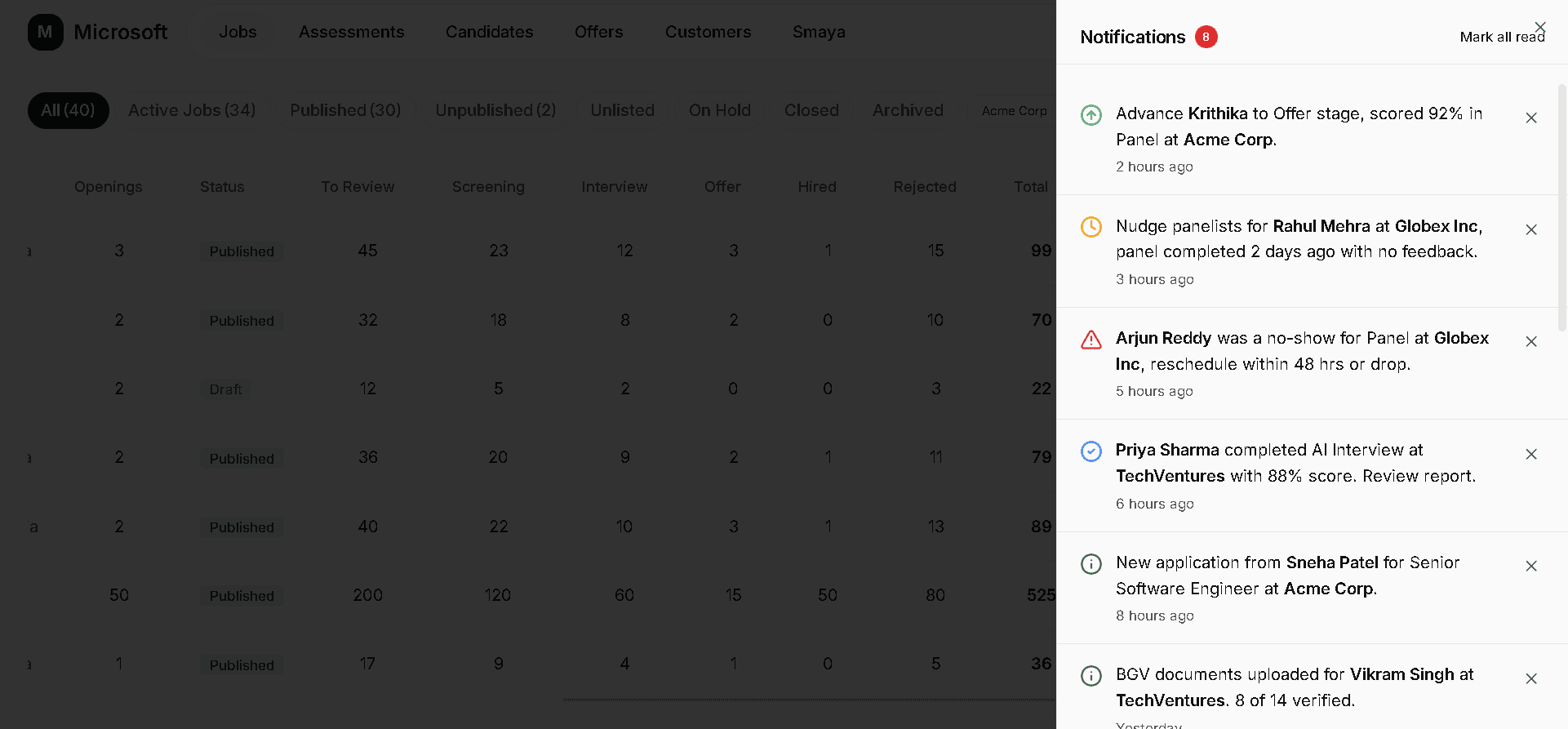
Task: Click Total value 525
Action: [1041, 595]
